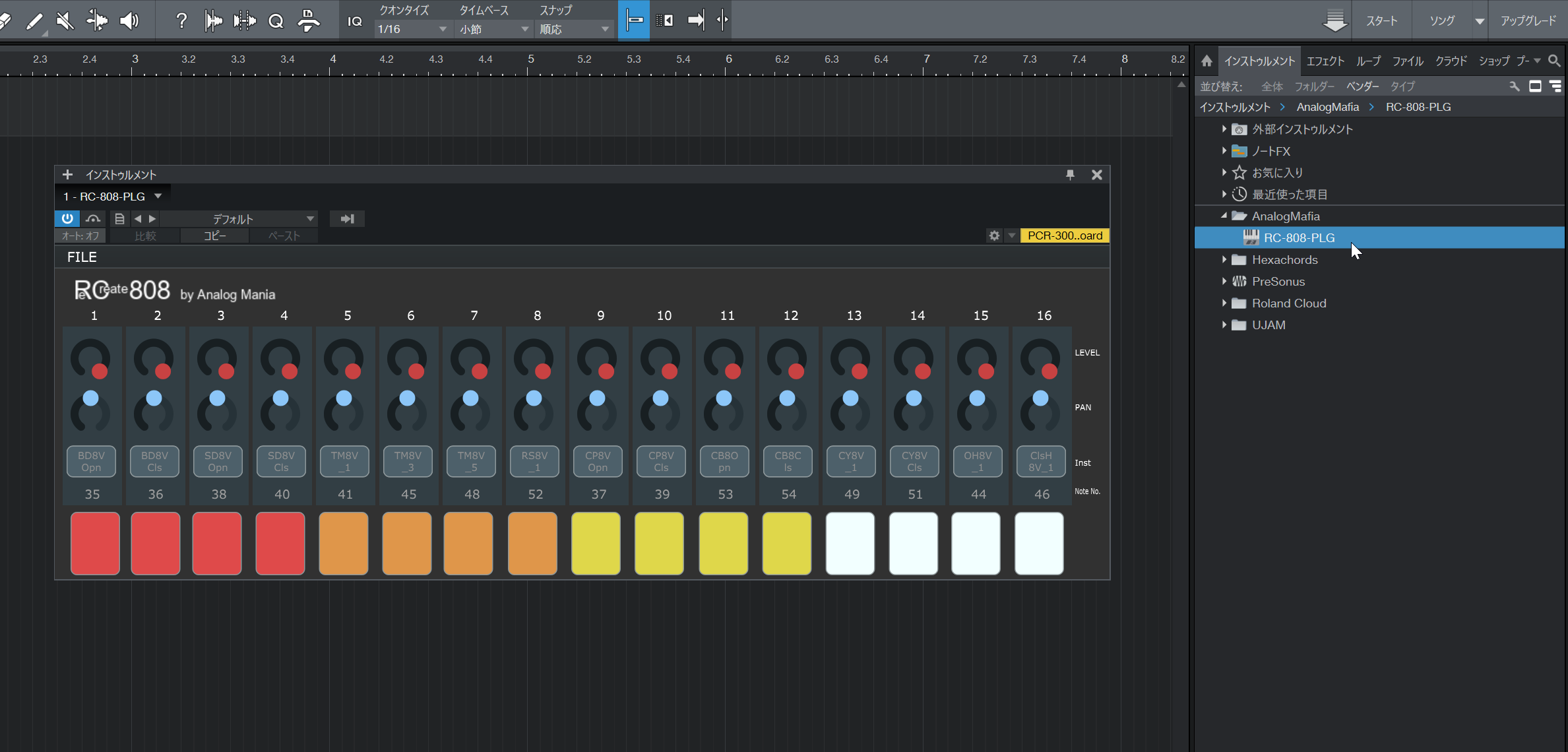Image resolution: width=1568 pixels, height=752 pixels.
Task: Select the Bend tool icon
Action: point(97,21)
